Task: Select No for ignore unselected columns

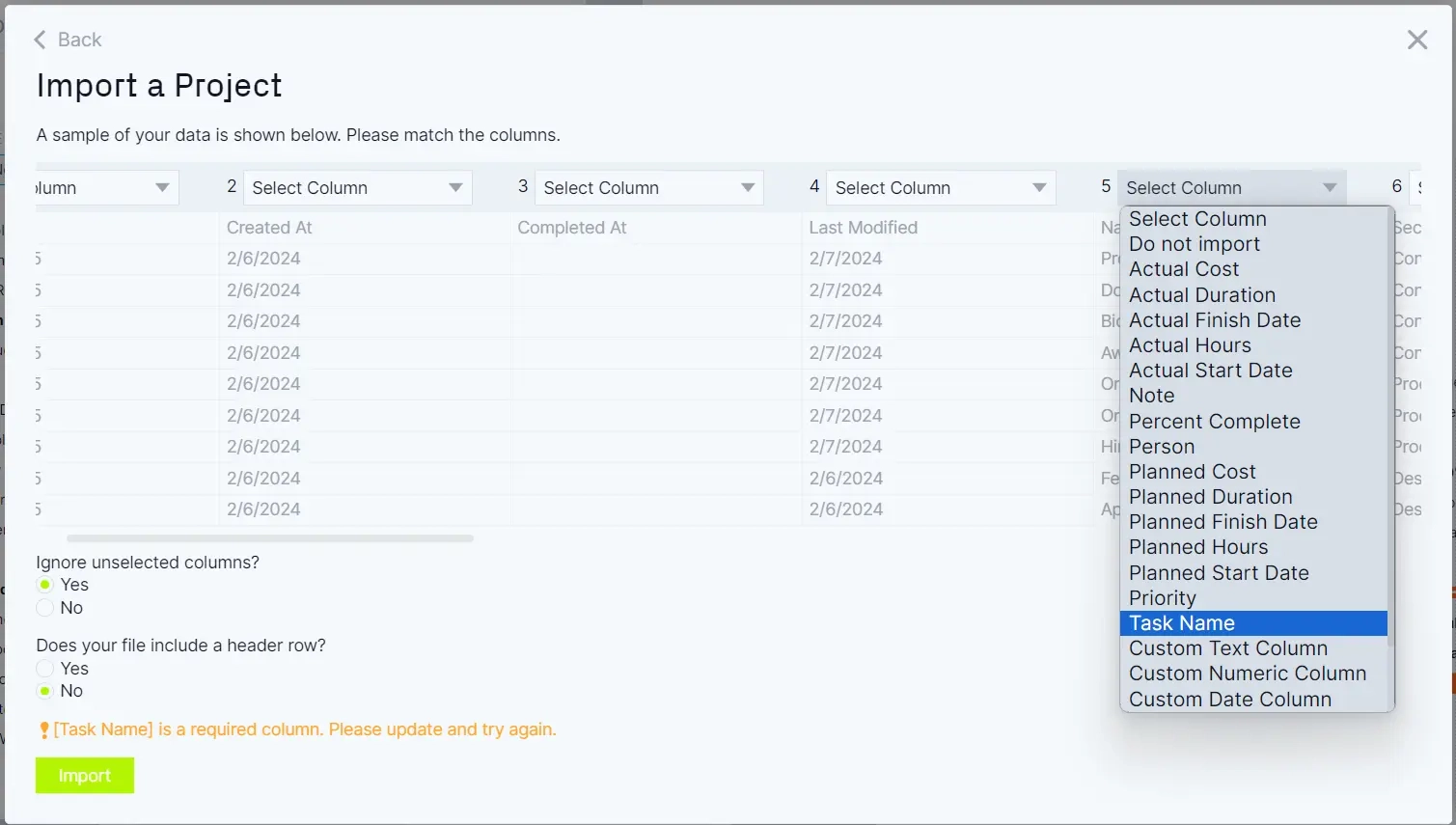Action: click(45, 608)
